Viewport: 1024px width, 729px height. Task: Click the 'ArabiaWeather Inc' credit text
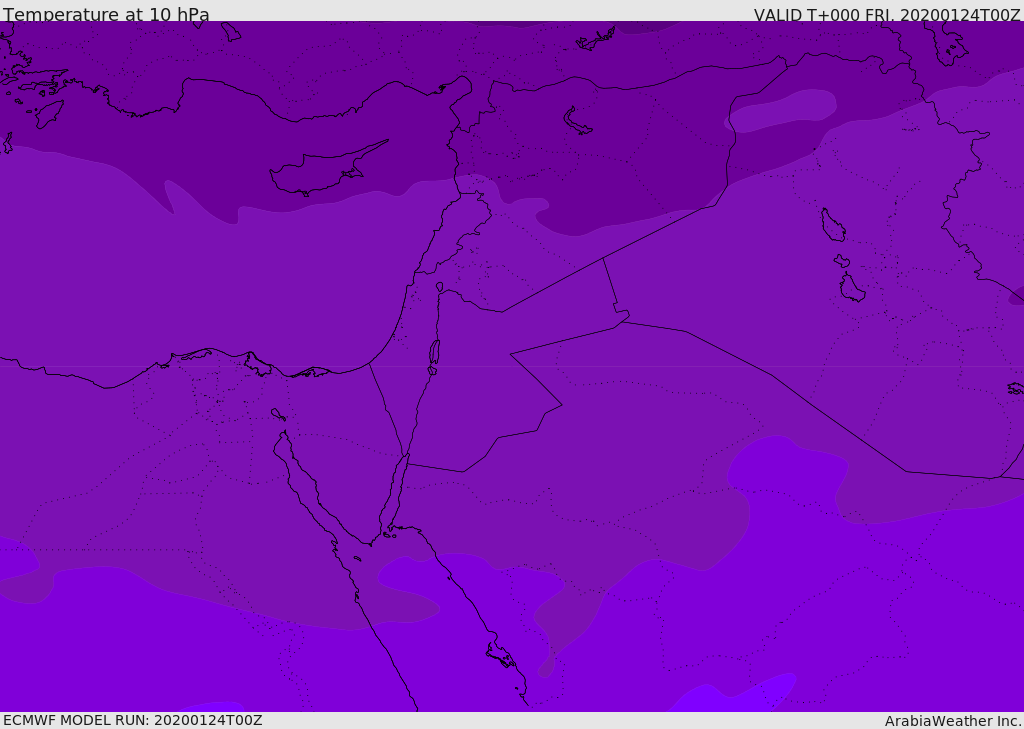(x=952, y=721)
